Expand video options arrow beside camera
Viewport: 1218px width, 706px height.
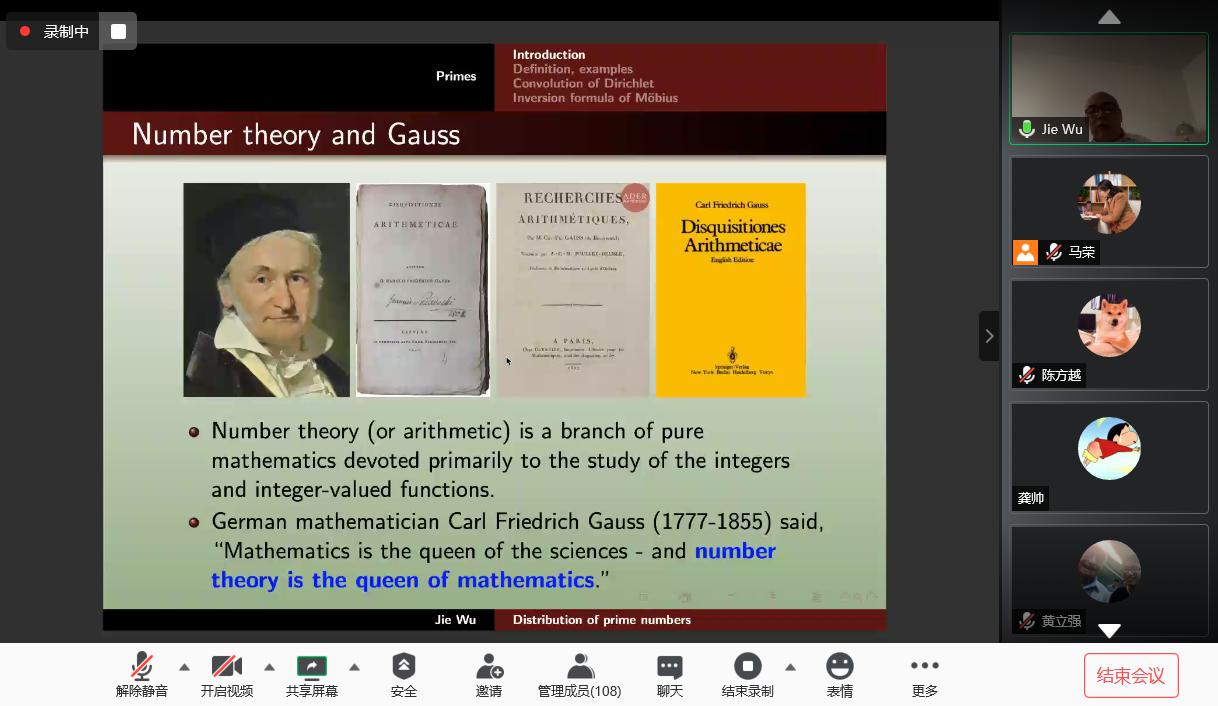click(269, 667)
